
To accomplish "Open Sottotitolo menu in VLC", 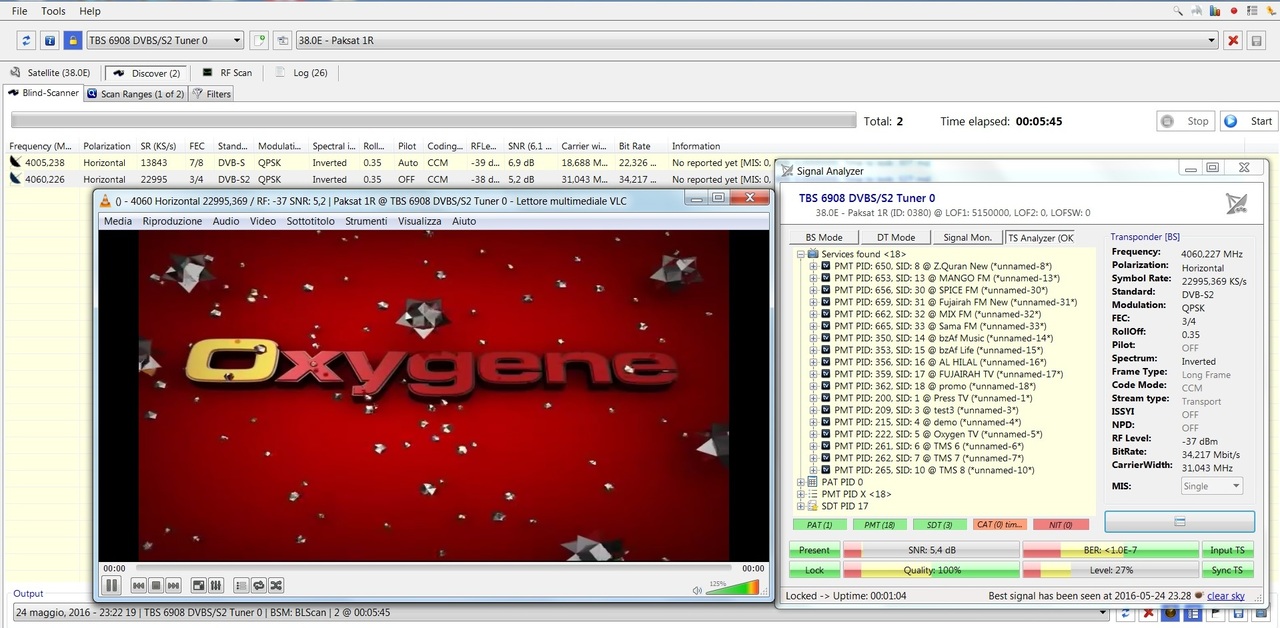I will (310, 221).
